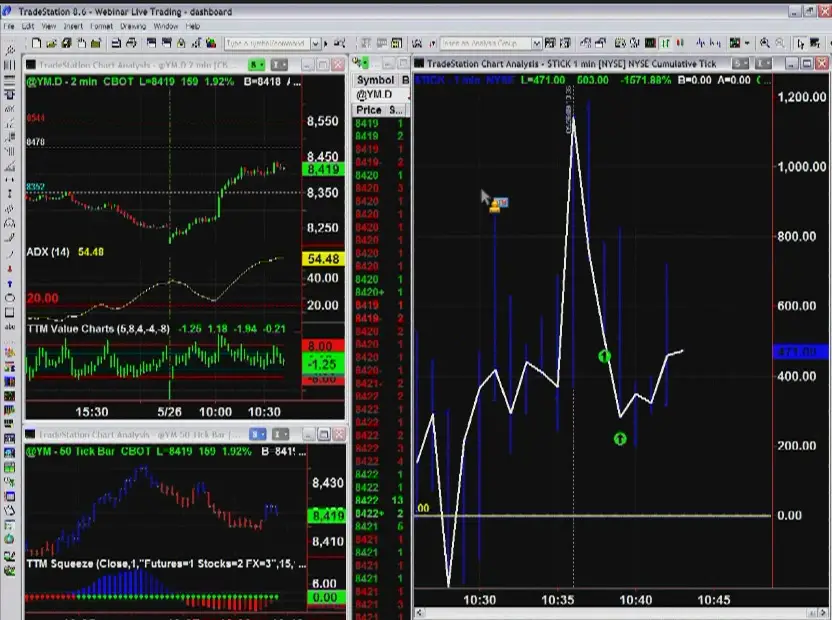The width and height of the screenshot is (832, 620).
Task: Open the Edit menu
Action: click(28, 26)
